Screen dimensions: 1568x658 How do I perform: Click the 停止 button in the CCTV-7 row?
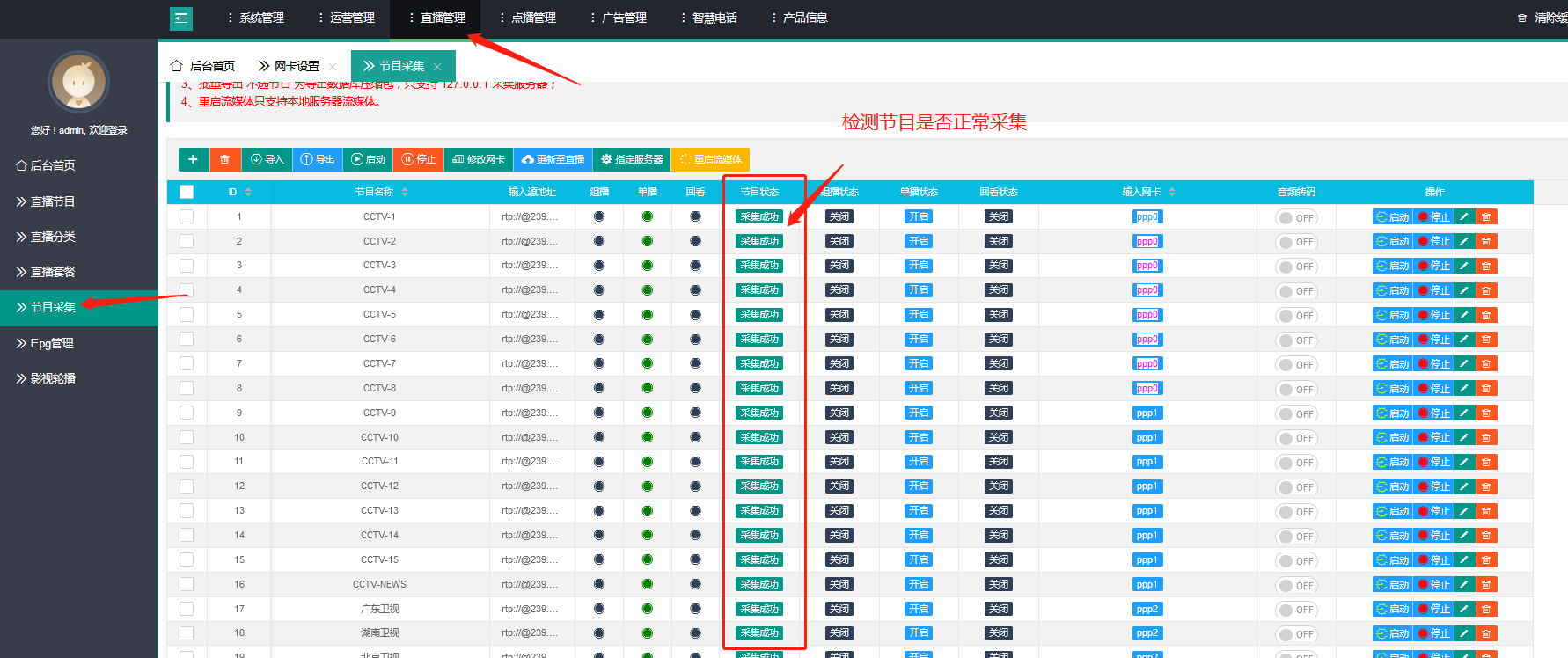tap(1433, 364)
